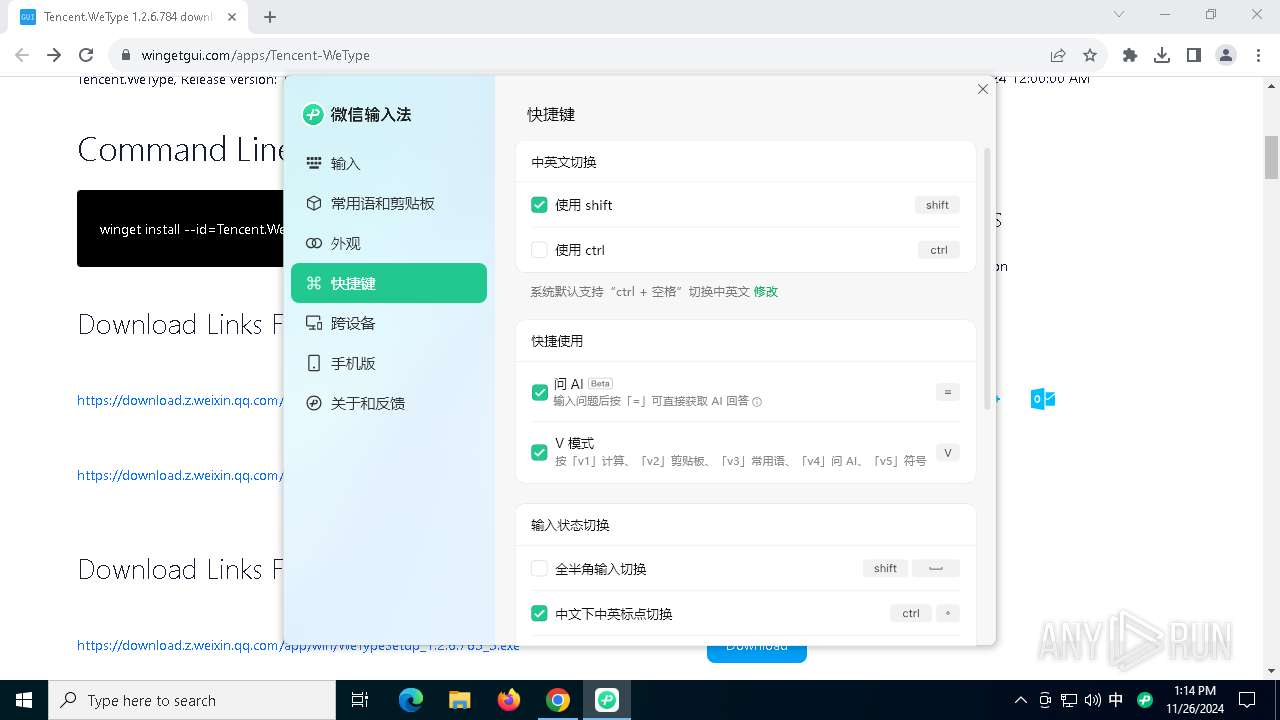Click the 中 input mode indicator in the tray
1280x720 pixels.
pyautogui.click(x=1116, y=700)
